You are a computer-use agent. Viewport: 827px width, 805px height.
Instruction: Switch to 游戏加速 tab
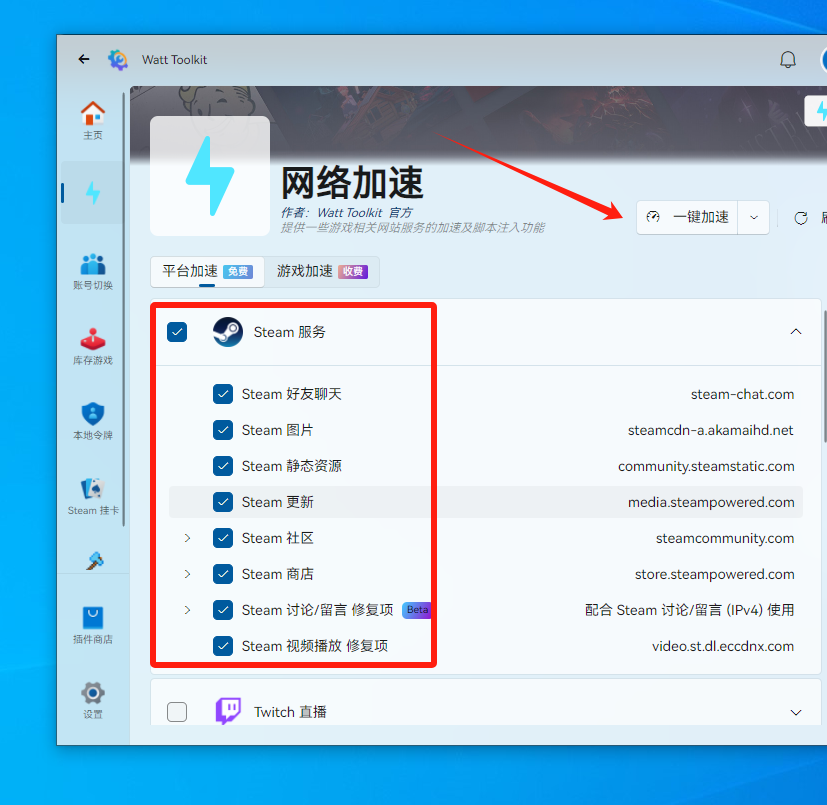tap(322, 272)
